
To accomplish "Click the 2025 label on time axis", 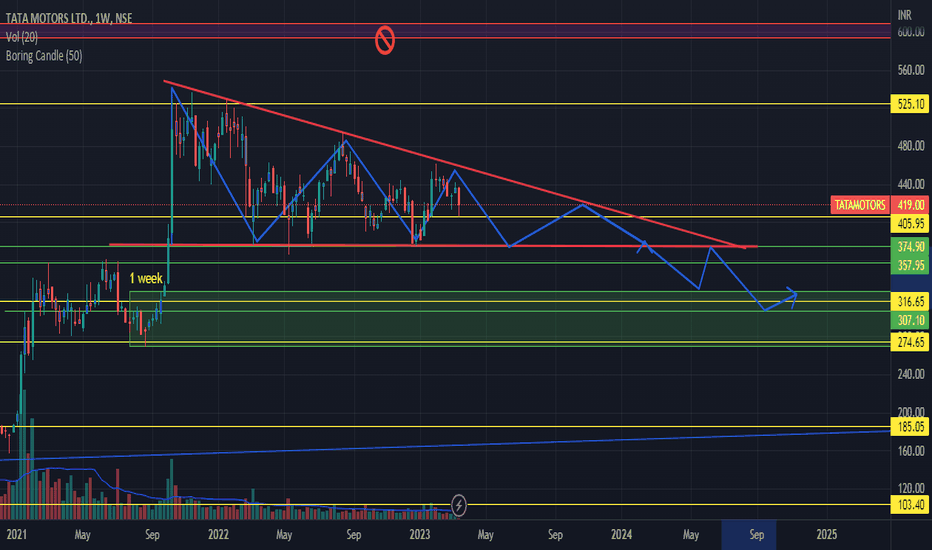I will point(826,535).
